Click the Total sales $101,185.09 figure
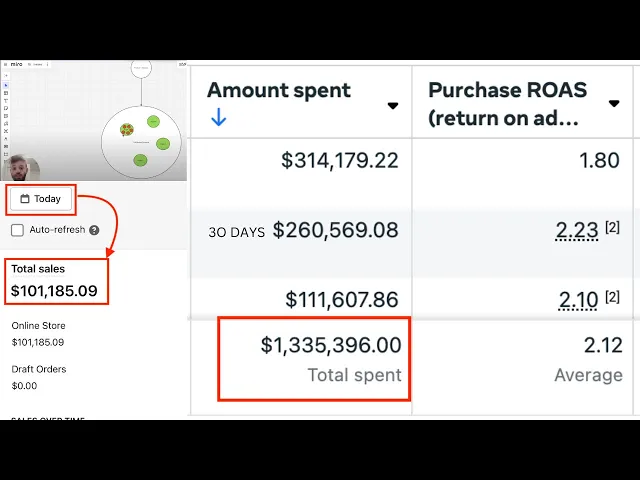This screenshot has width=640, height=480. coord(54,292)
